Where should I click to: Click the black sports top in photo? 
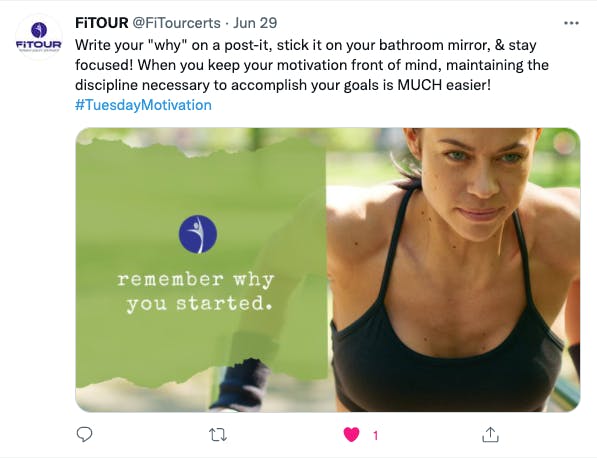click(x=445, y=354)
